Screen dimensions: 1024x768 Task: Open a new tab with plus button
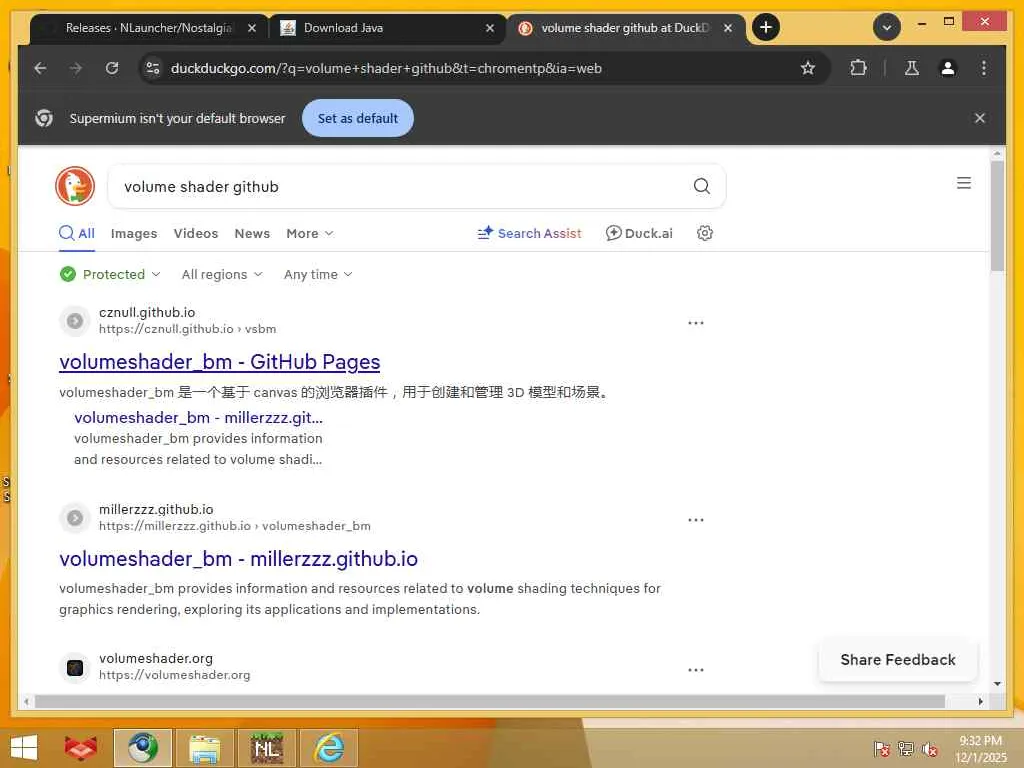(766, 27)
